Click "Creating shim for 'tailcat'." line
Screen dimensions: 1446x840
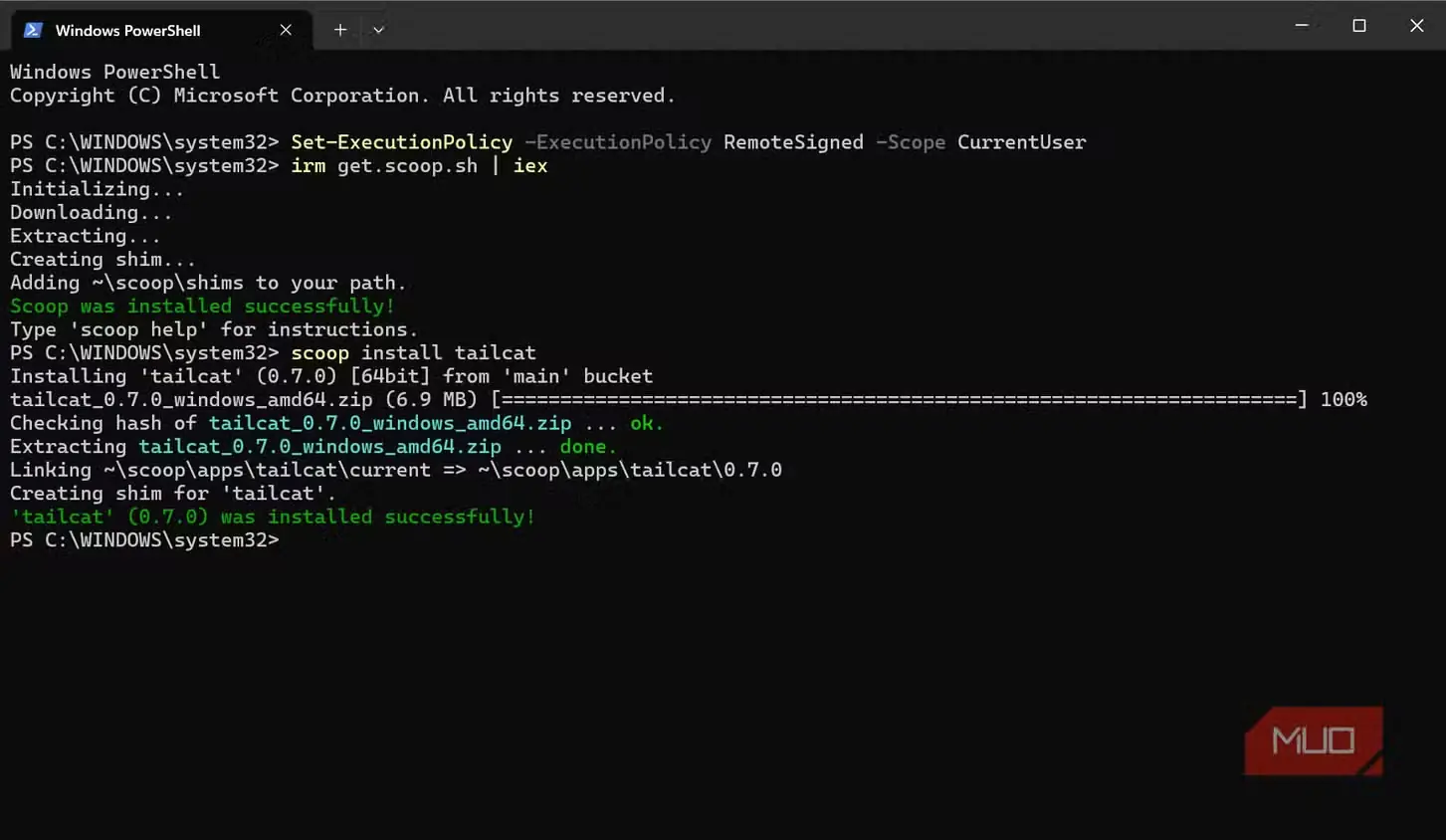pos(173,493)
